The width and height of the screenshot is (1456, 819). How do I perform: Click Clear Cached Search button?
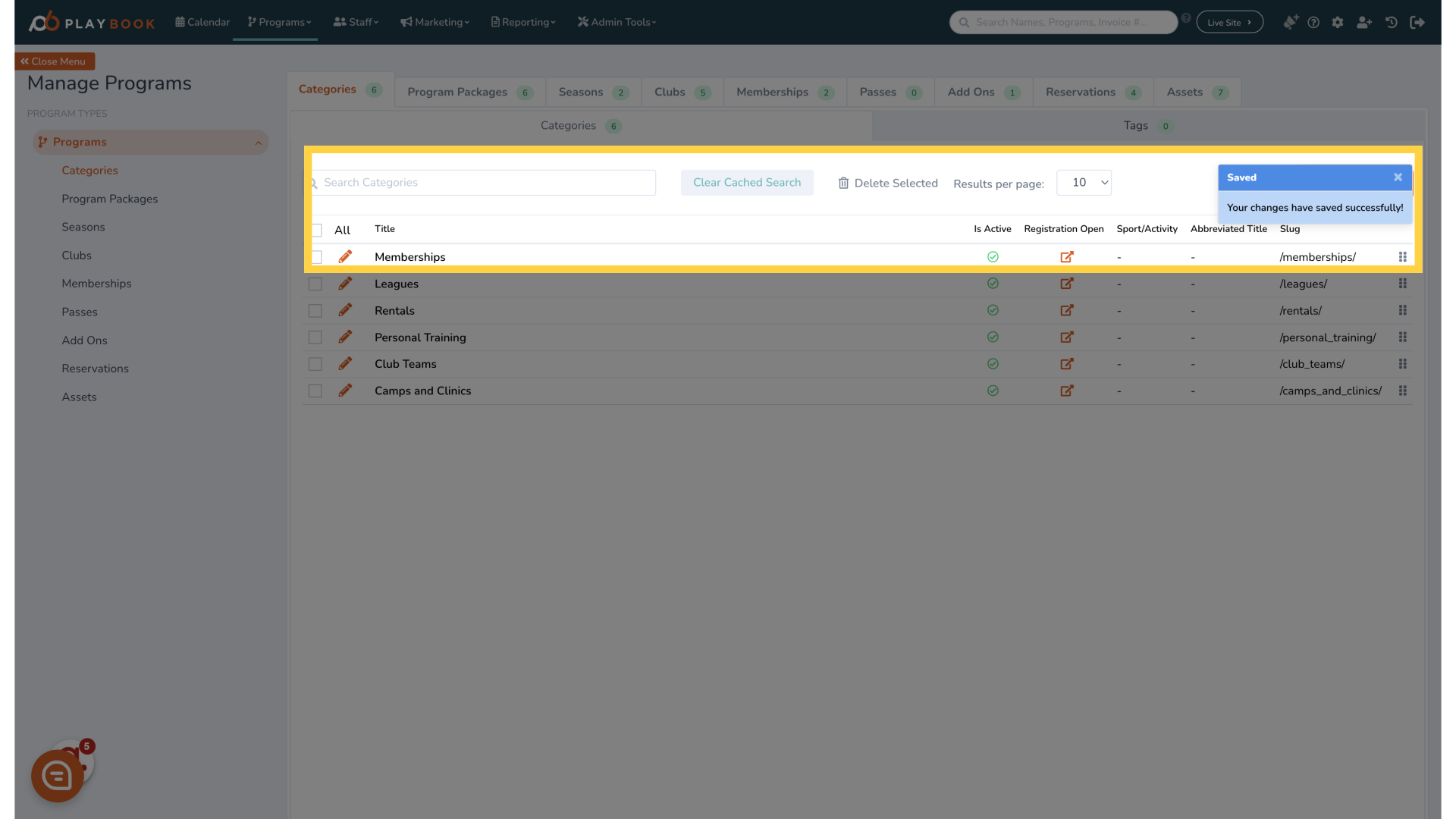click(x=747, y=182)
